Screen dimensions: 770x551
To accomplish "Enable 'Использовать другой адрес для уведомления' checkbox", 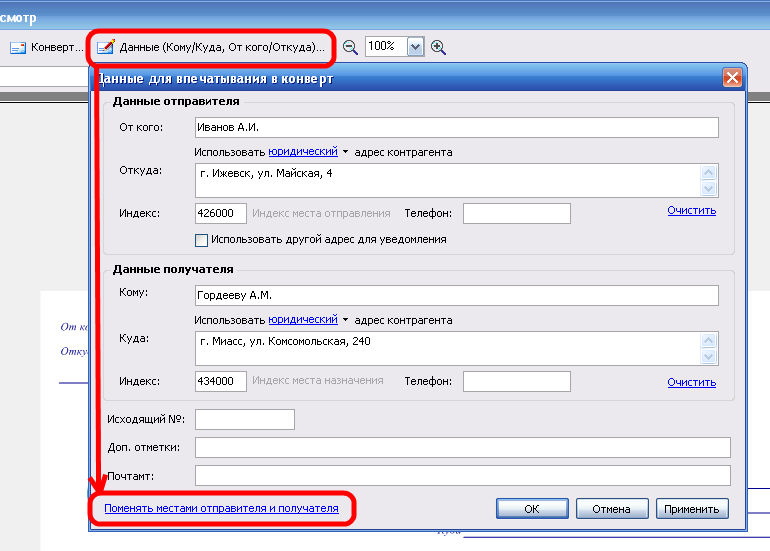I will (201, 240).
